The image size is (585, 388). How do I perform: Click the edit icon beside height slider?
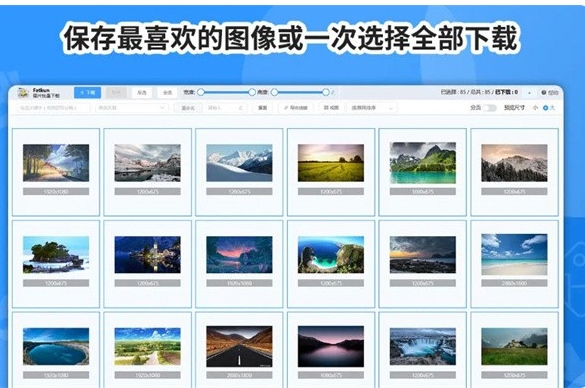[x=333, y=92]
